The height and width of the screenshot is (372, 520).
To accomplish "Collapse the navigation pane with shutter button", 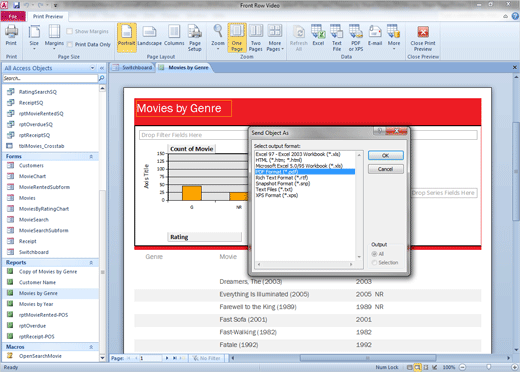I will (102, 68).
